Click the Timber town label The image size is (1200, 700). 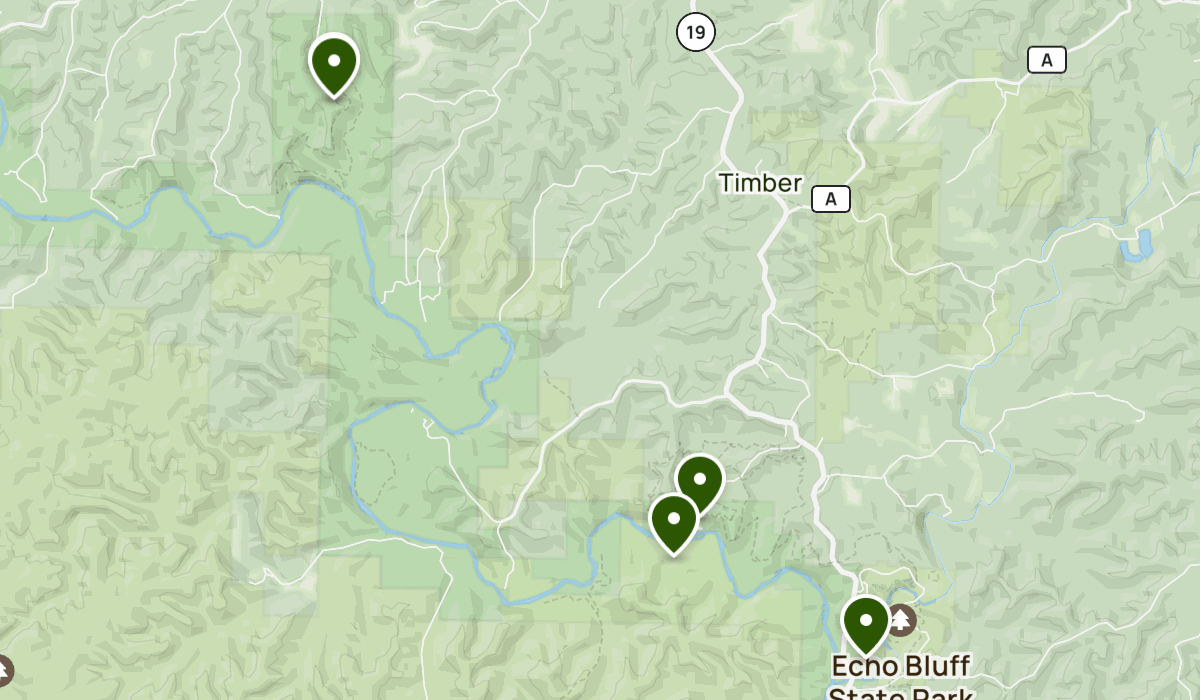click(x=760, y=183)
